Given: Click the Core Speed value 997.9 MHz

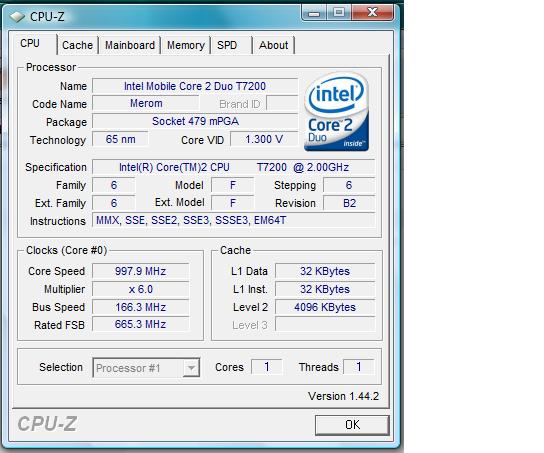Looking at the screenshot, I should [x=141, y=271].
